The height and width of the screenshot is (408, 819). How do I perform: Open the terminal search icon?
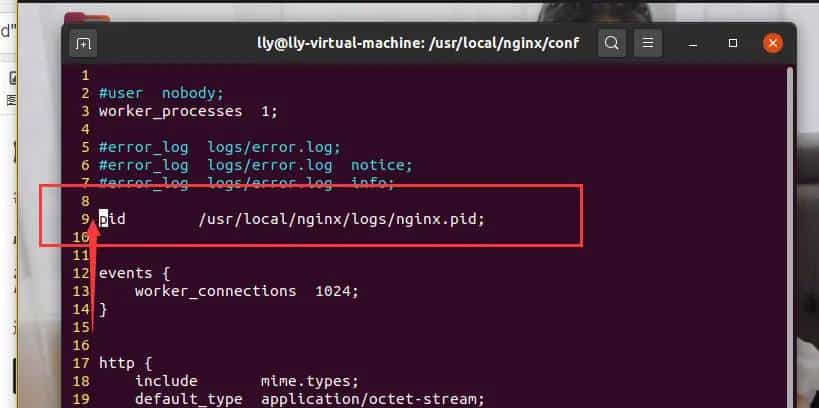(612, 44)
